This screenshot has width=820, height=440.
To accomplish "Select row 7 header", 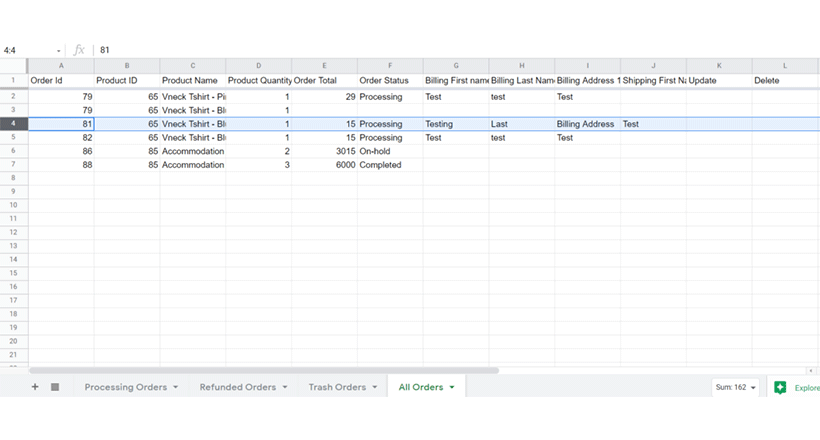I will tap(14, 164).
